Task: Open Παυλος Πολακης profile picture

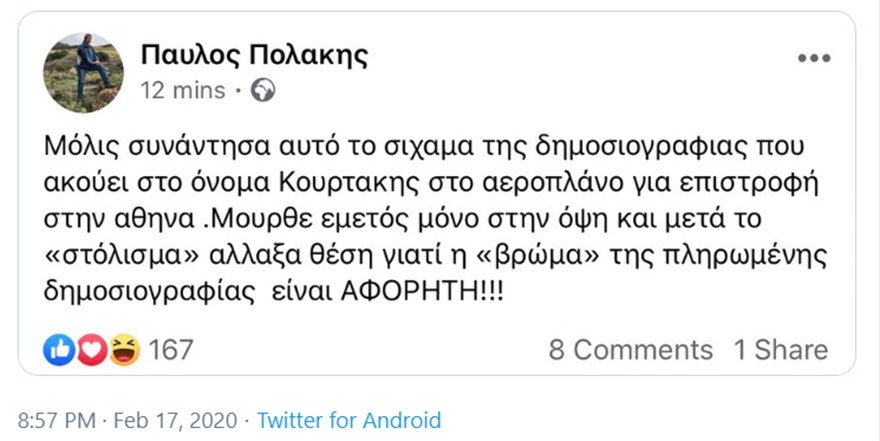Action: [x=83, y=72]
